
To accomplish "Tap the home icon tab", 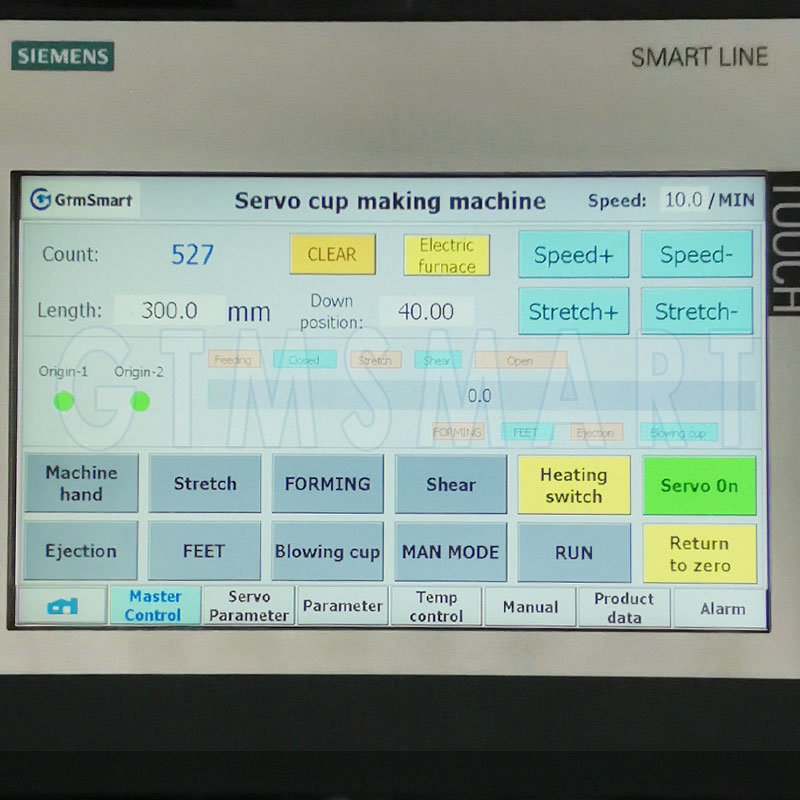I will click(x=62, y=606).
